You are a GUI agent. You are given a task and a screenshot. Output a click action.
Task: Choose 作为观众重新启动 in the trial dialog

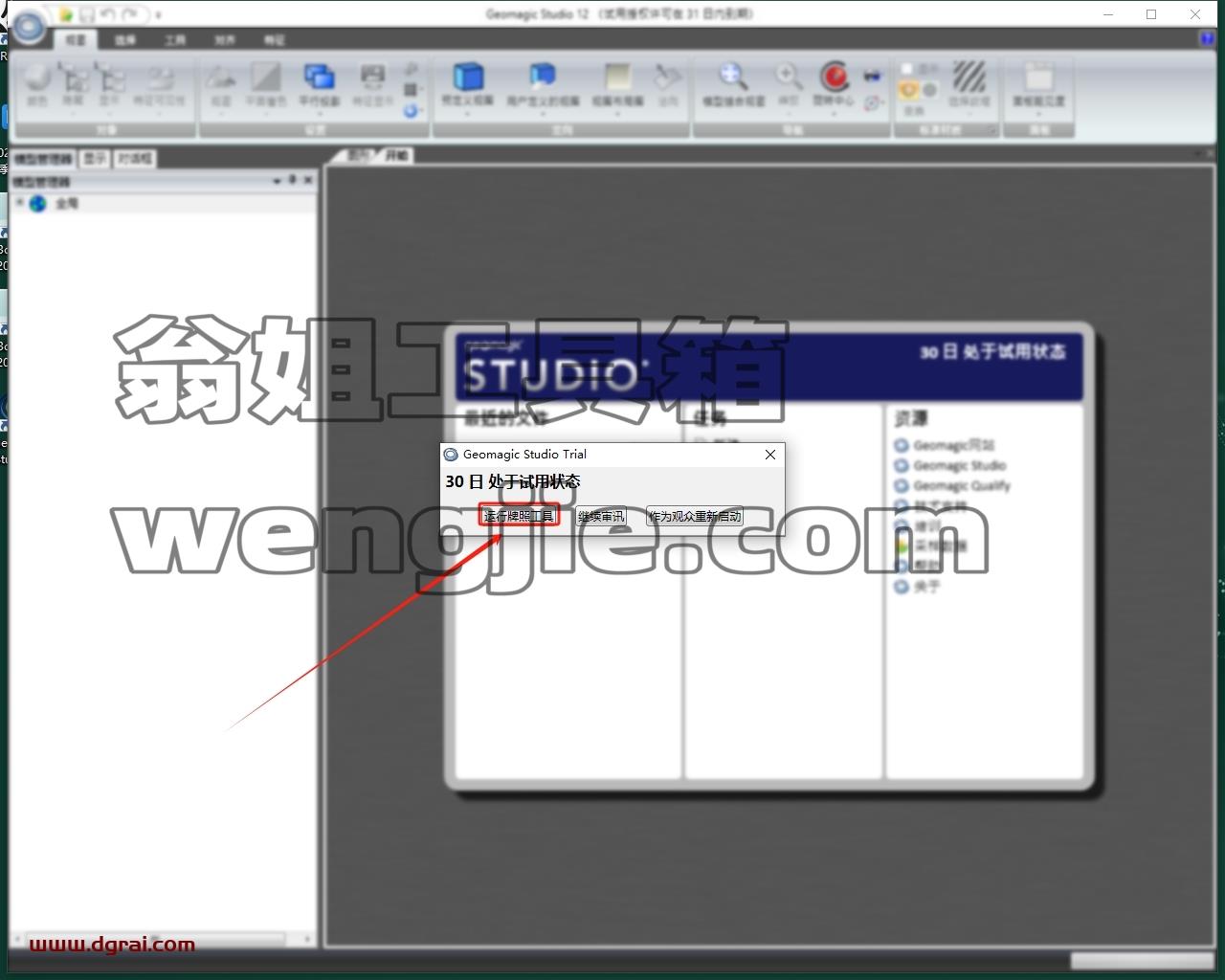click(695, 516)
